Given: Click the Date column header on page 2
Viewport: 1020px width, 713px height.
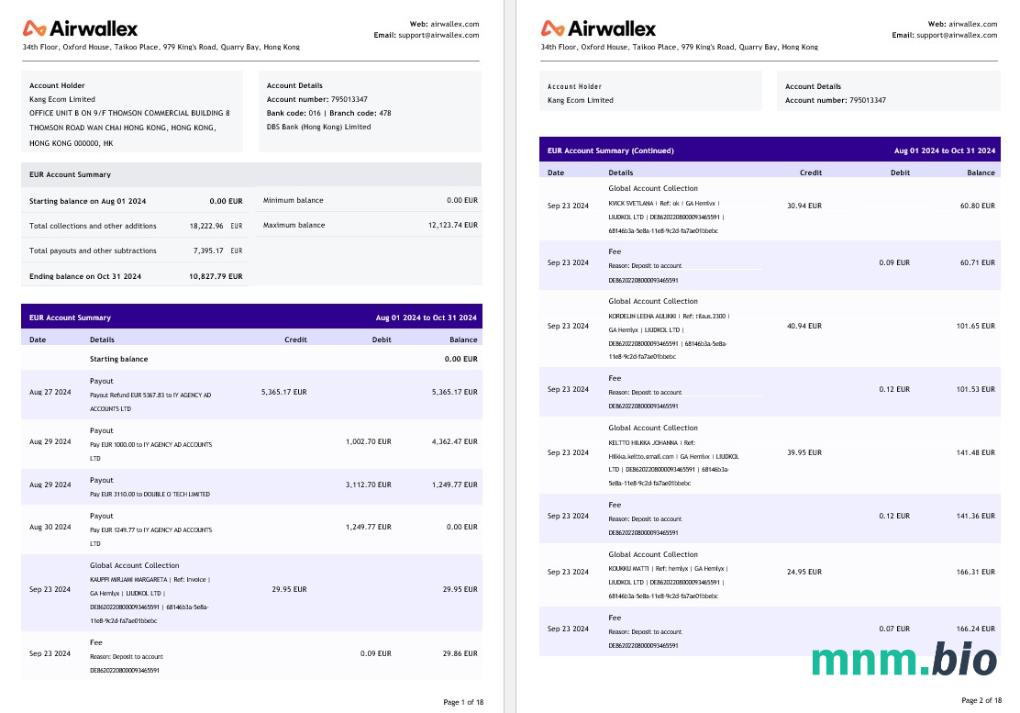Looking at the screenshot, I should (556, 173).
